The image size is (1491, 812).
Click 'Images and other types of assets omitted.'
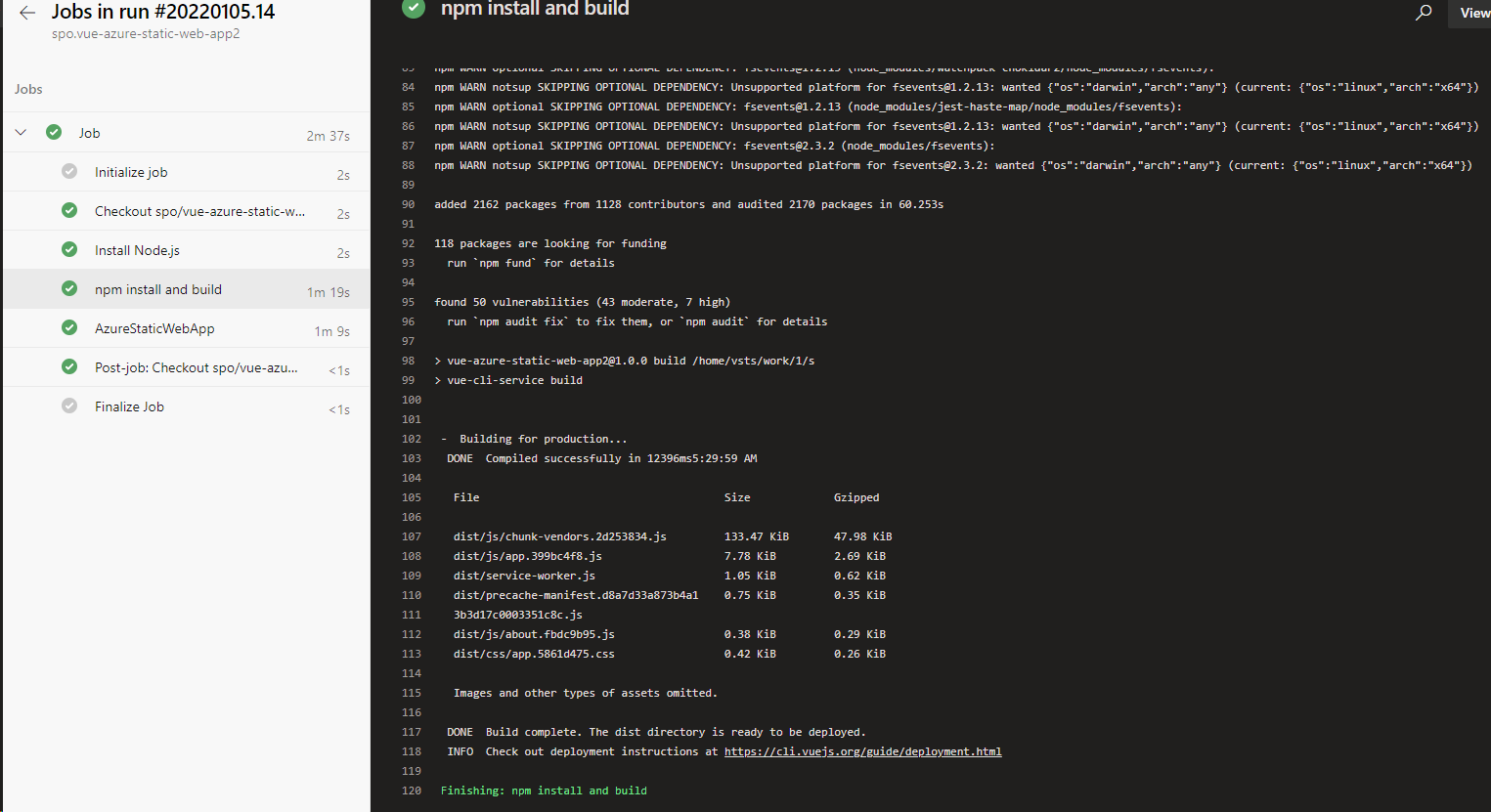pyautogui.click(x=585, y=693)
